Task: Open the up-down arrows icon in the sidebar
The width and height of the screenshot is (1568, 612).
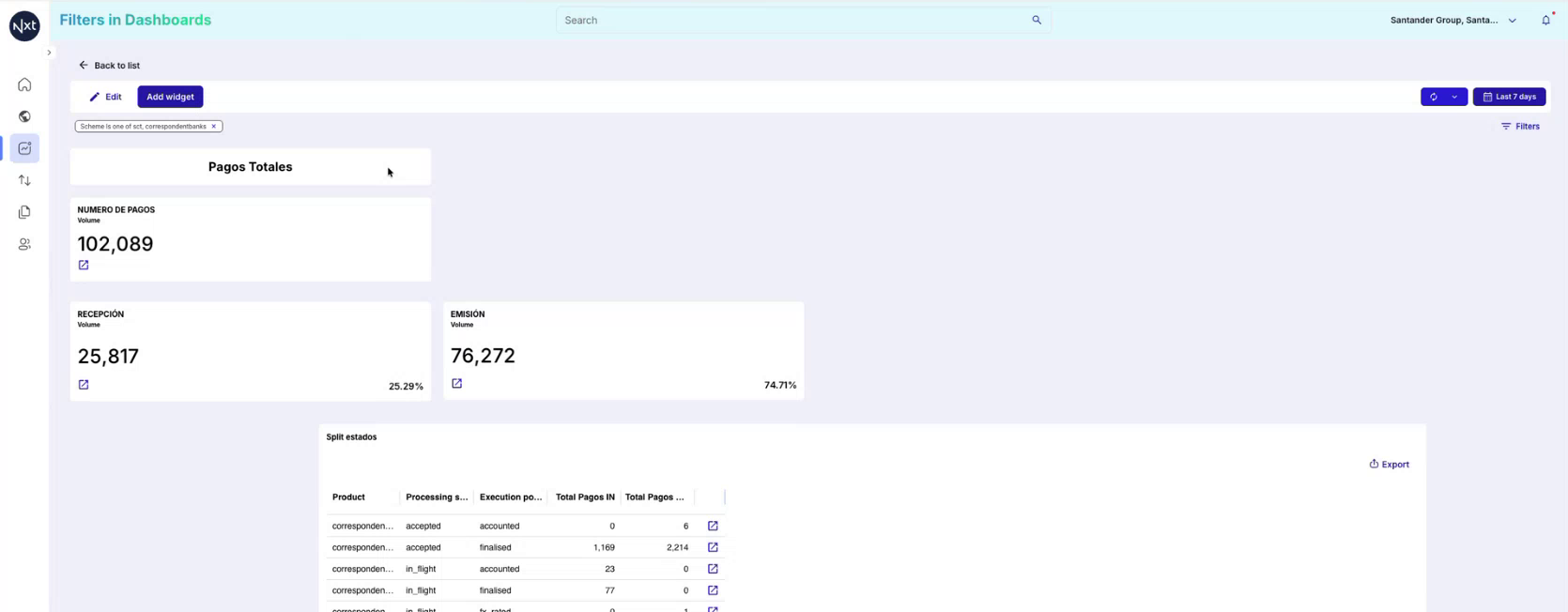Action: (24, 180)
